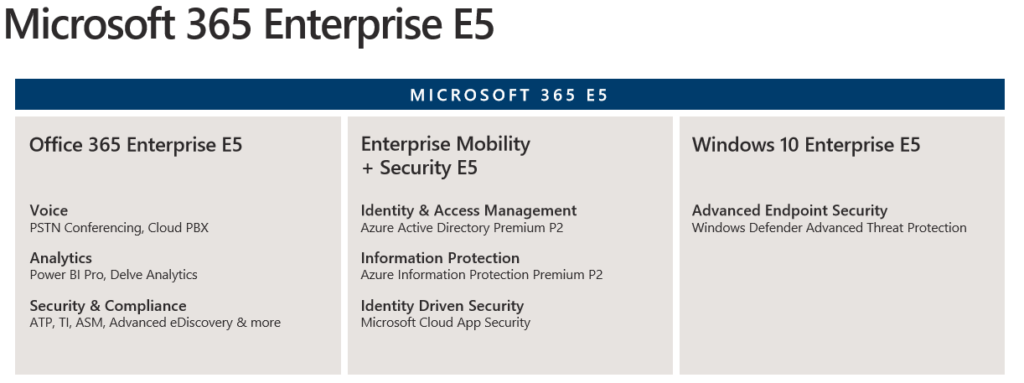The image size is (1024, 383).
Task: Select the Analytics subheading
Action: pyautogui.click(x=61, y=258)
